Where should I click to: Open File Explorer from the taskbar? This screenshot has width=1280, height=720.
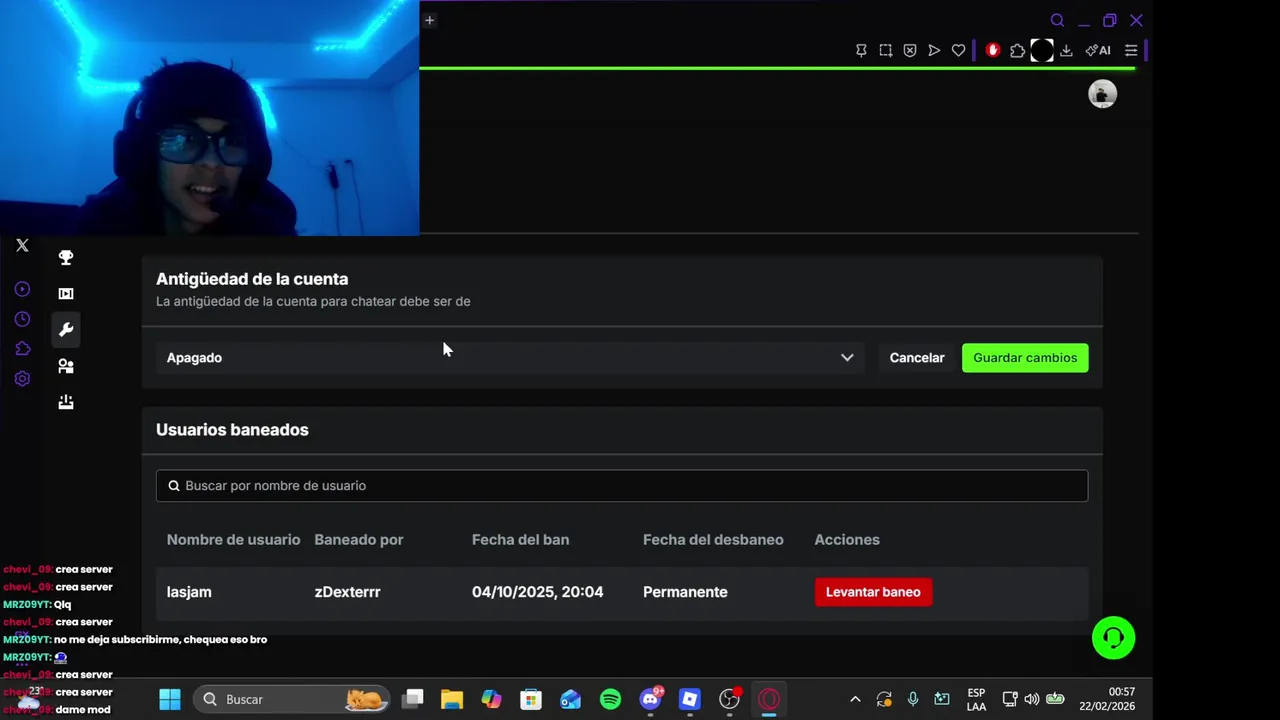pos(452,699)
